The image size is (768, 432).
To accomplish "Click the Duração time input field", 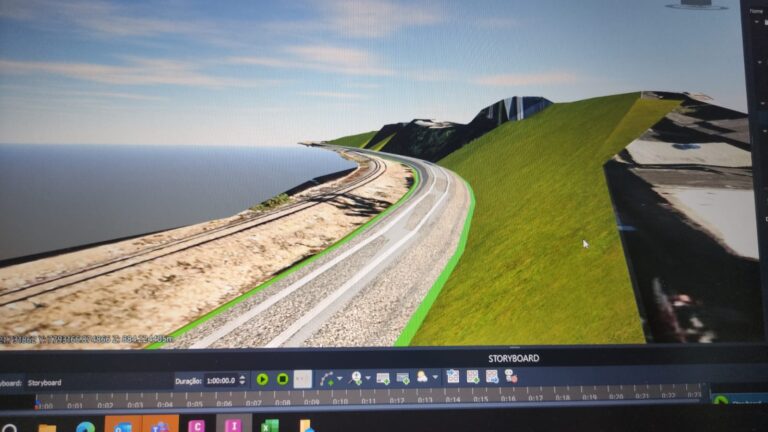I will [222, 380].
